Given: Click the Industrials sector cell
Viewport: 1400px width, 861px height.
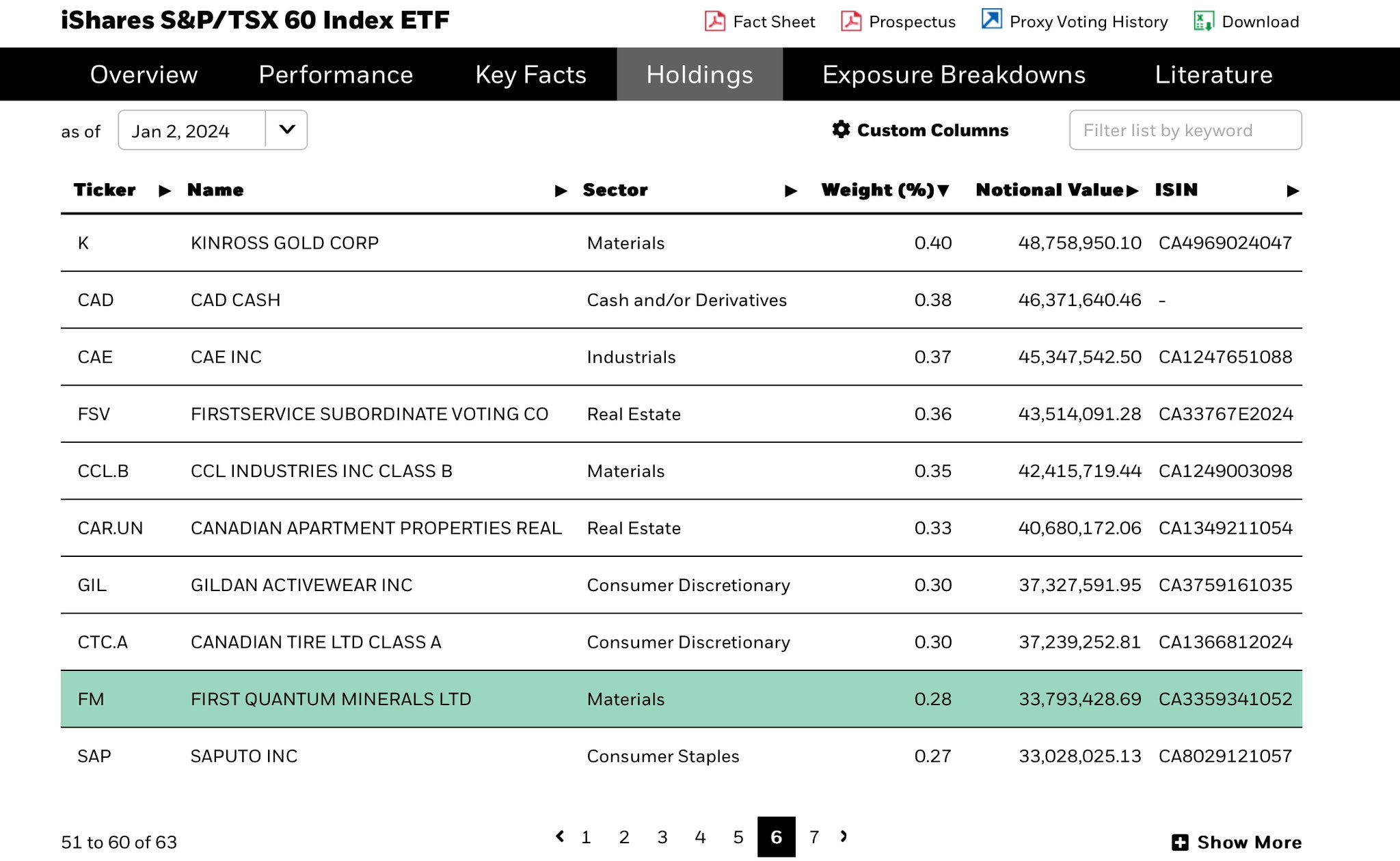Looking at the screenshot, I should [x=631, y=357].
